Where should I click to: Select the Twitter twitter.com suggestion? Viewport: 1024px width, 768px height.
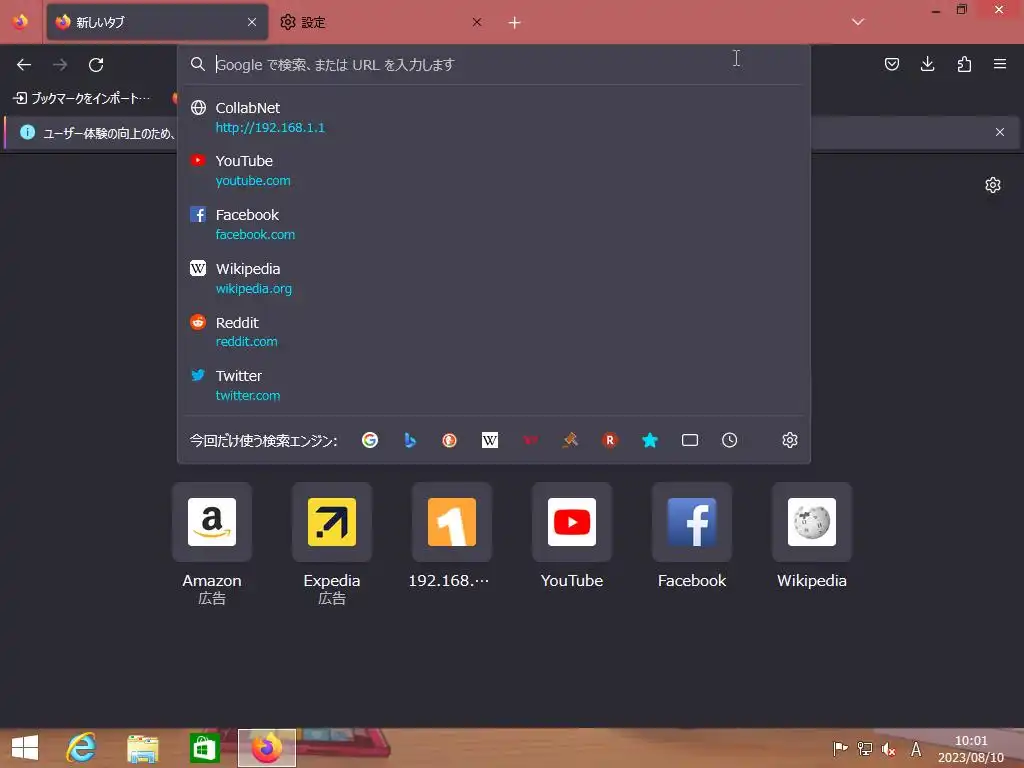pyautogui.click(x=494, y=385)
